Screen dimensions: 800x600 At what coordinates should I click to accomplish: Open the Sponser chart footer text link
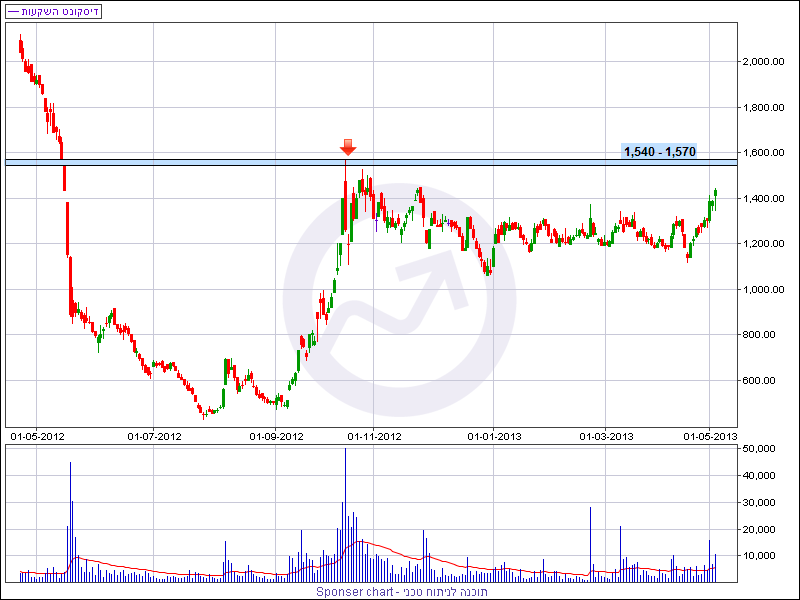click(x=400, y=592)
